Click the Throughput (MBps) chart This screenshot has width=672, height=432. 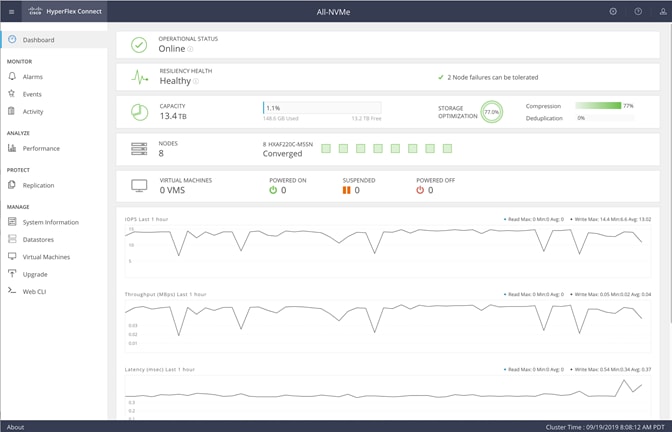[388, 327]
